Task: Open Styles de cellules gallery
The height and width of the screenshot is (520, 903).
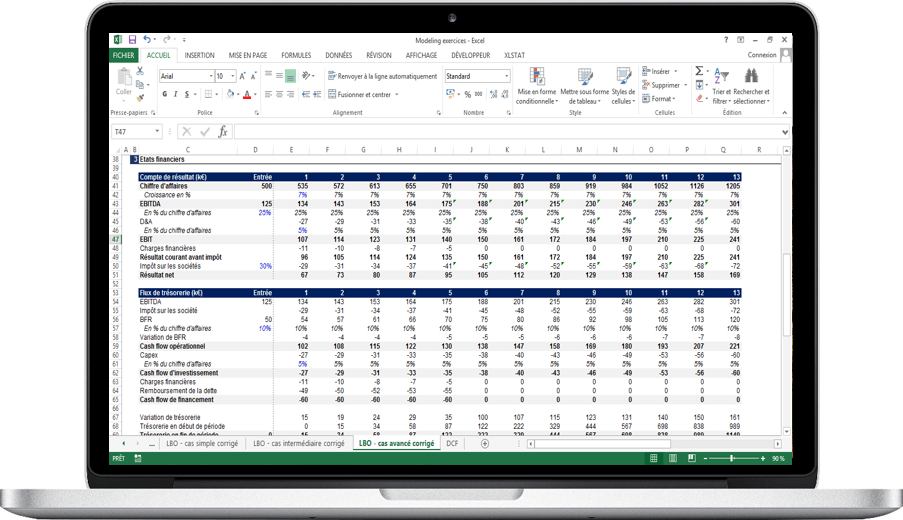Action: pyautogui.click(x=623, y=86)
